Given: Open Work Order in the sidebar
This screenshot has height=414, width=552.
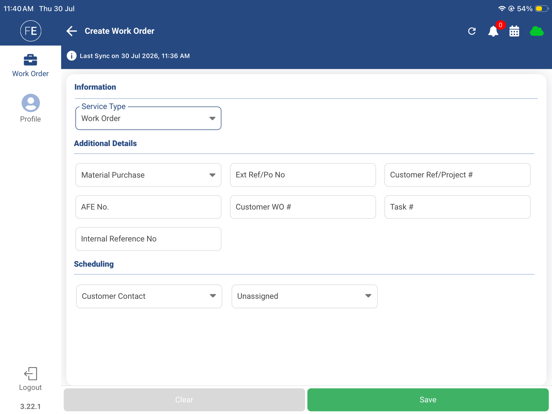Looking at the screenshot, I should tap(30, 65).
